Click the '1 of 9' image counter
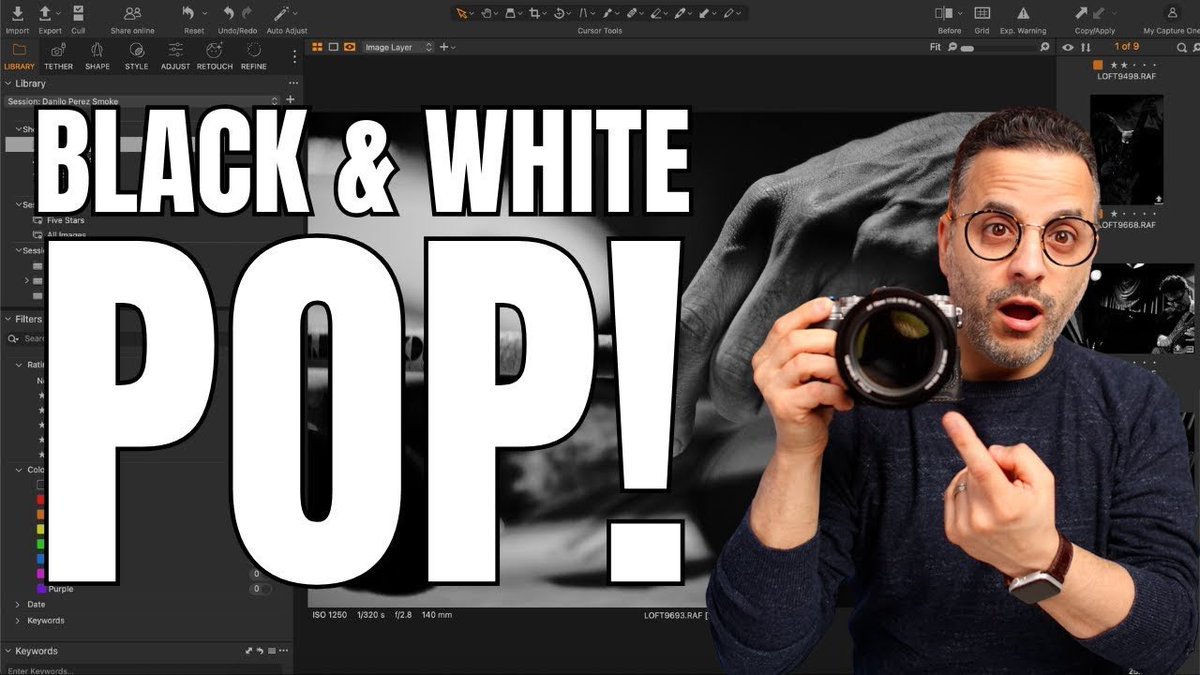 (1127, 47)
